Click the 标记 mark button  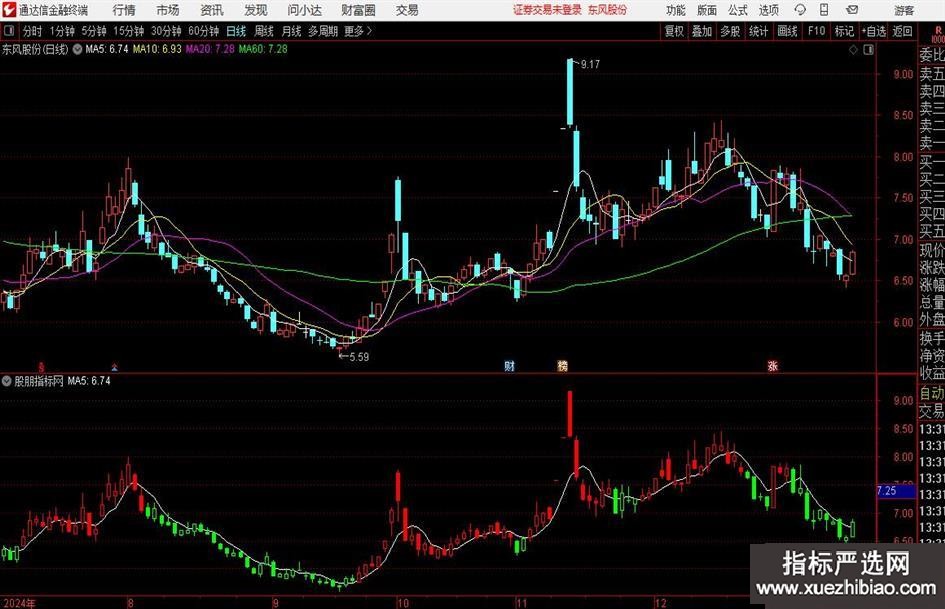click(844, 31)
